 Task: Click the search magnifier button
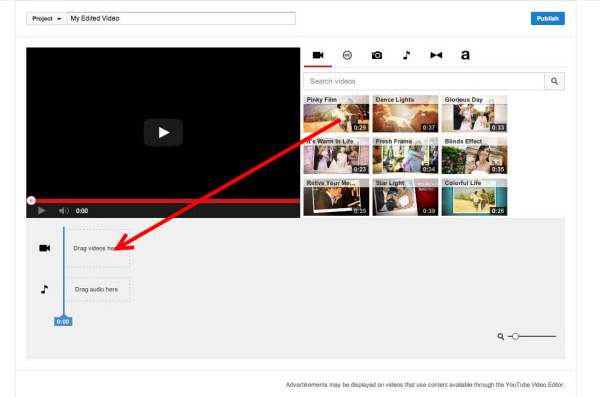(x=554, y=81)
